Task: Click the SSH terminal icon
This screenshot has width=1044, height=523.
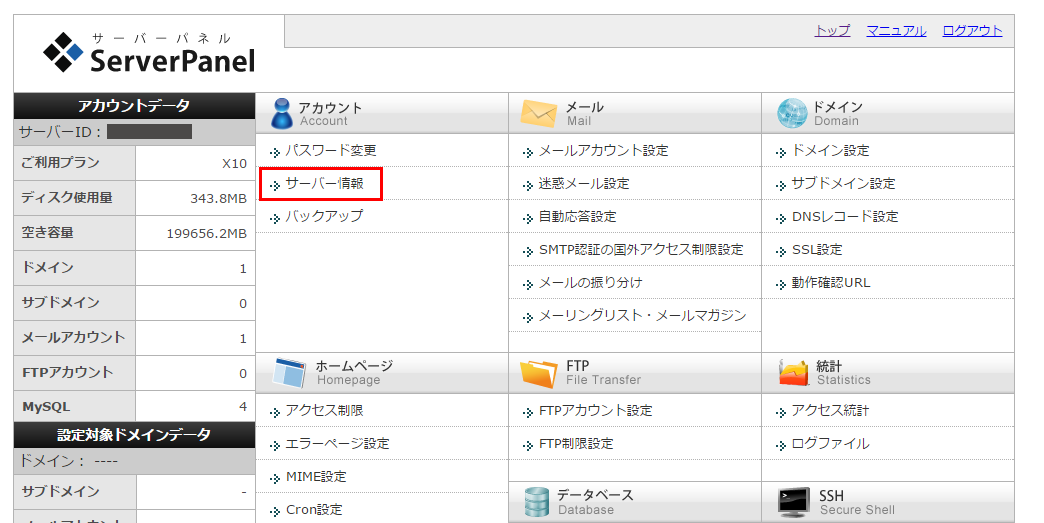Action: click(x=793, y=502)
